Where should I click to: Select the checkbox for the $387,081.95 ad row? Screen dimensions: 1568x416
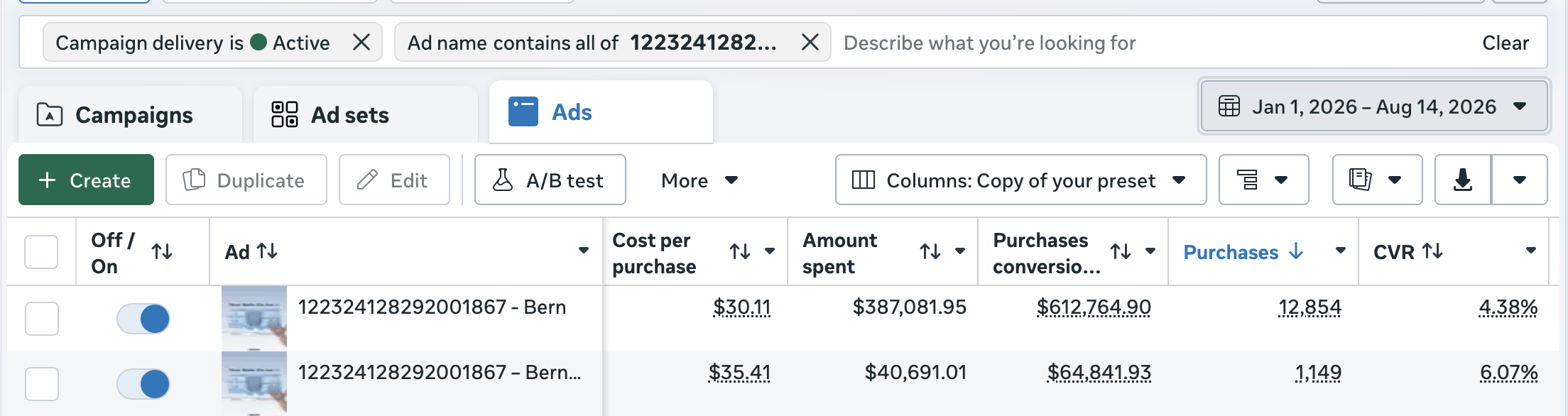41,319
